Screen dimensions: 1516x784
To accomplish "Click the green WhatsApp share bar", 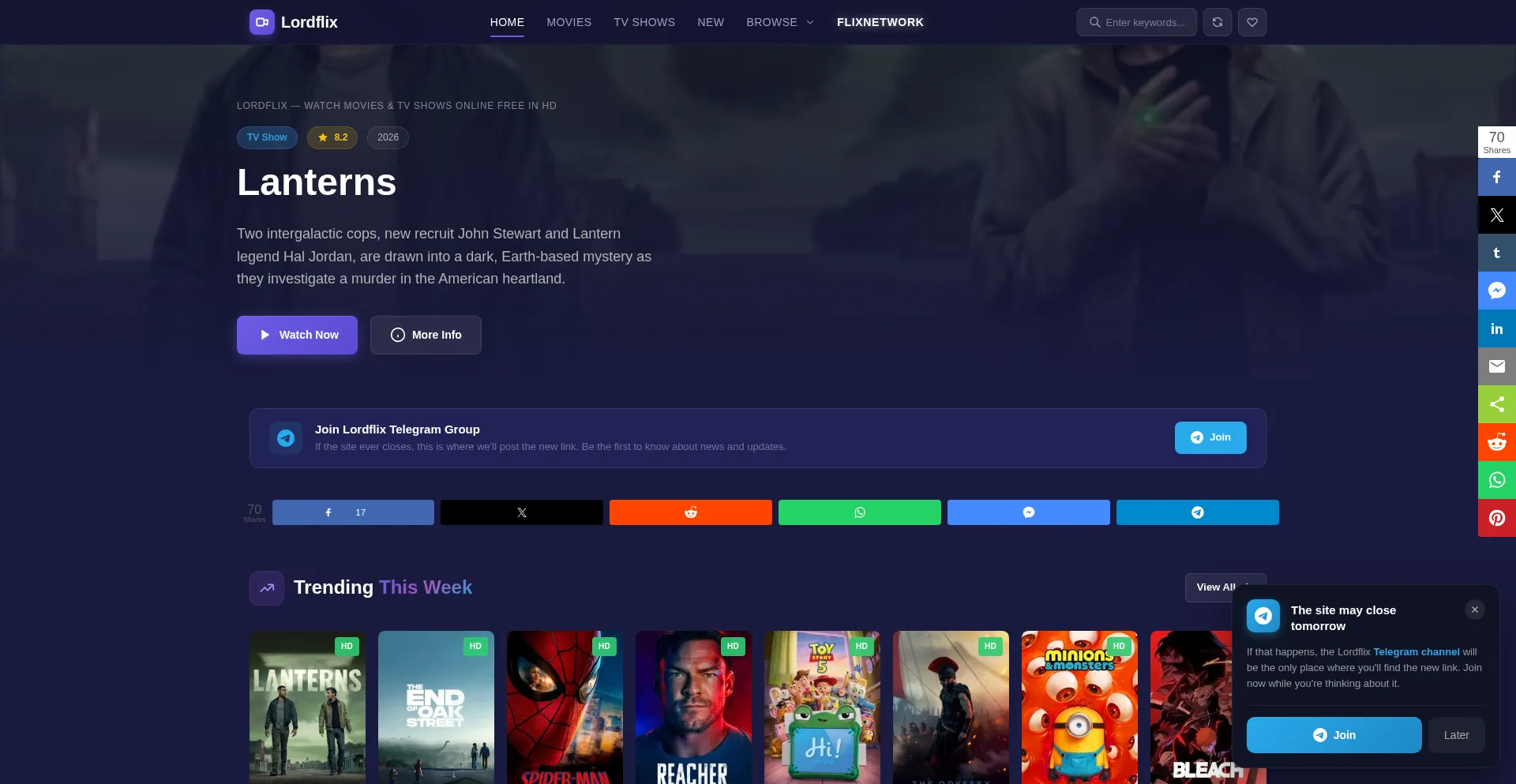I will 860,512.
